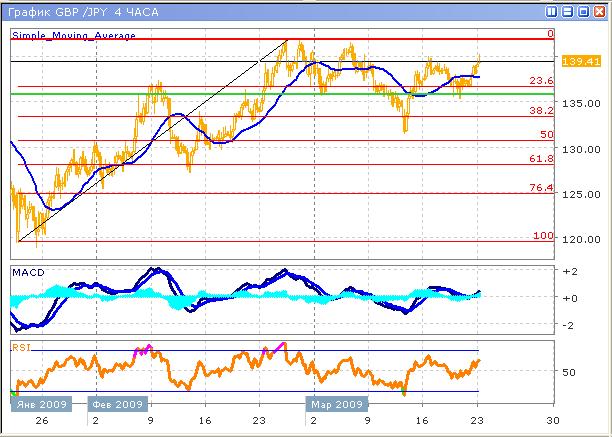The width and height of the screenshot is (612, 437).
Task: Jump to the Мар 2009 month marker
Action: [337, 405]
